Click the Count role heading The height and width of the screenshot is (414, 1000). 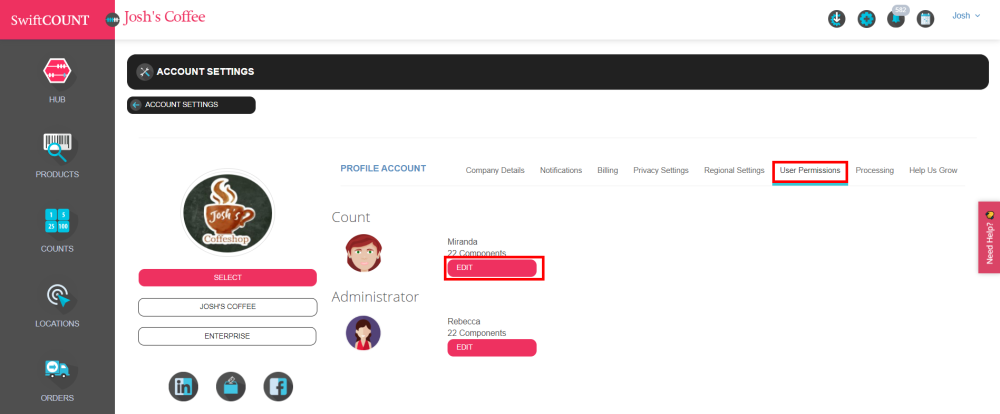point(351,218)
